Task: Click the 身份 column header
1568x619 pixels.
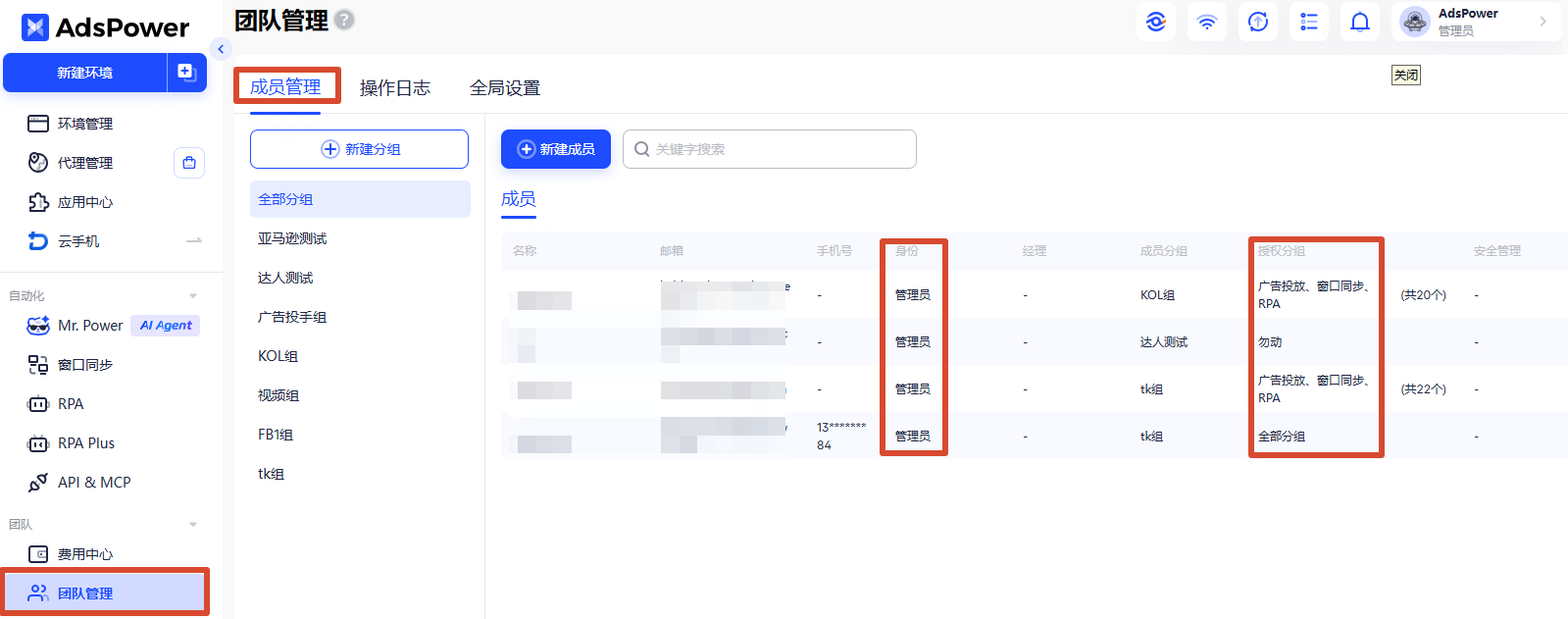Action: [907, 251]
